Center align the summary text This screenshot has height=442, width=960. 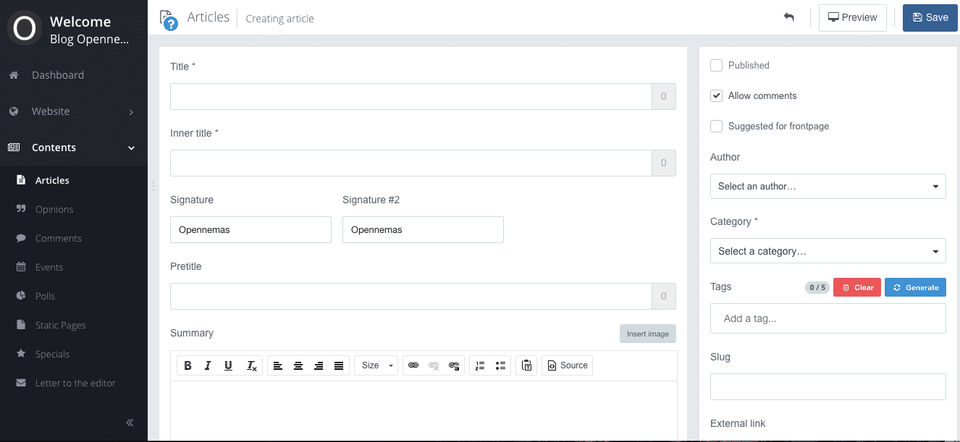tap(298, 366)
